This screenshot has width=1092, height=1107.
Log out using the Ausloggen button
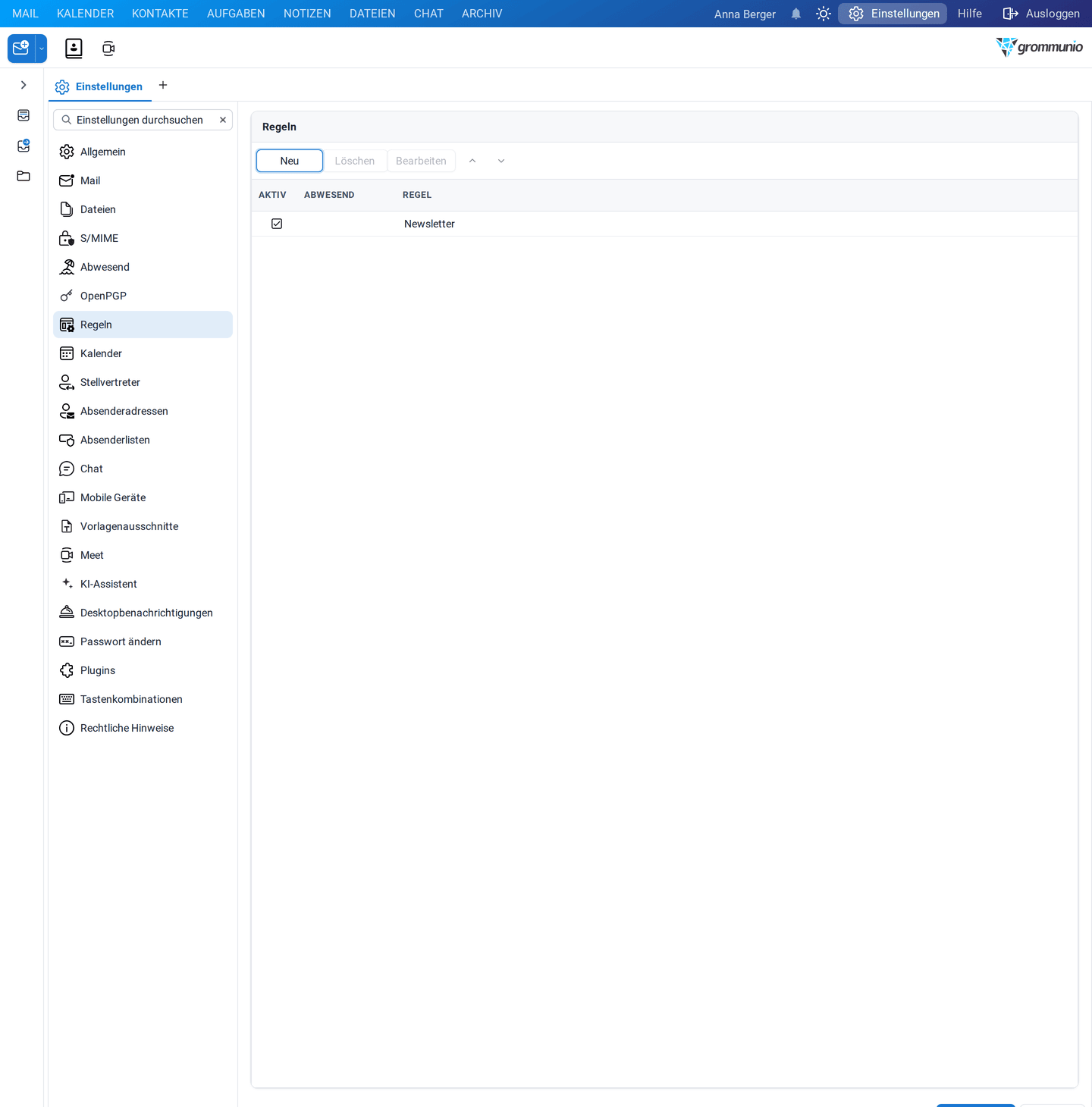[1041, 14]
